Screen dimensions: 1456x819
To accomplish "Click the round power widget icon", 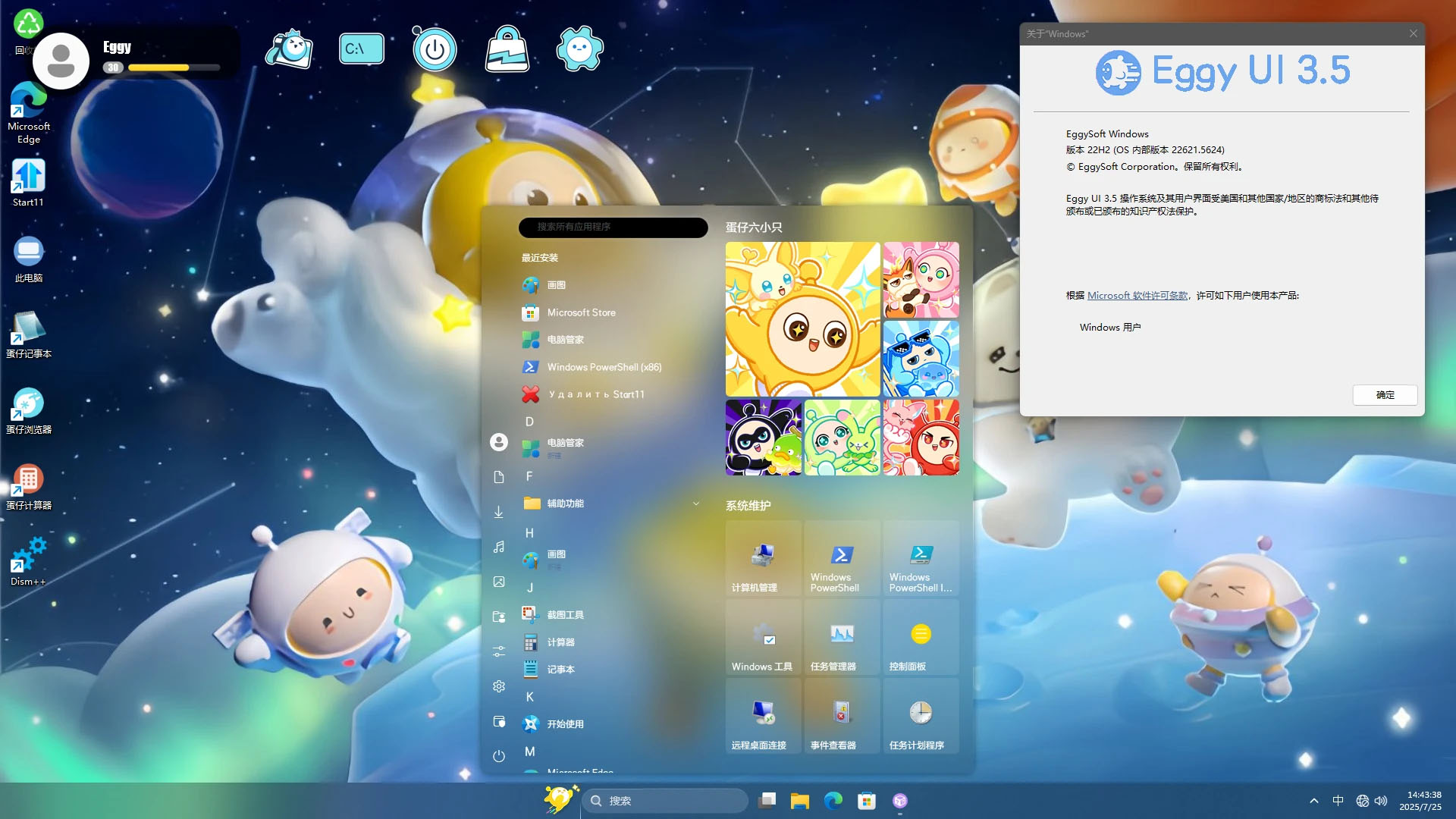I will coord(435,49).
